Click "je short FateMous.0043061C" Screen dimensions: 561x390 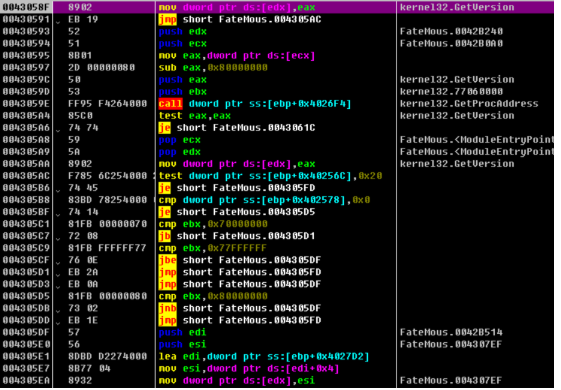[237, 128]
